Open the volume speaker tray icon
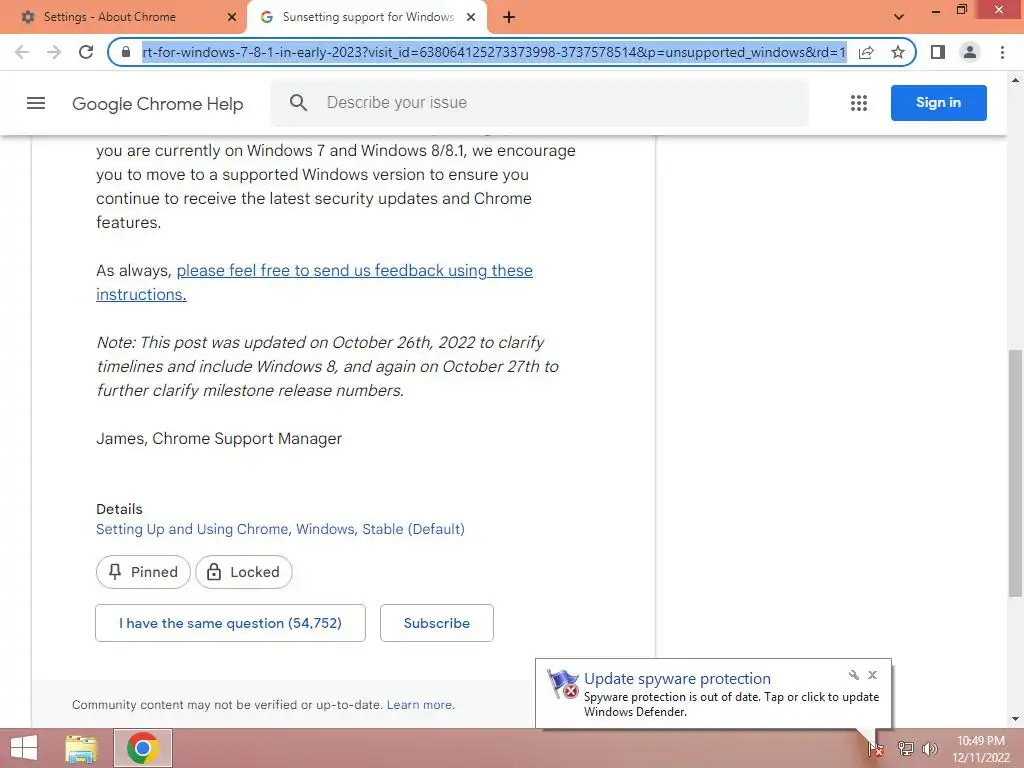 click(930, 749)
